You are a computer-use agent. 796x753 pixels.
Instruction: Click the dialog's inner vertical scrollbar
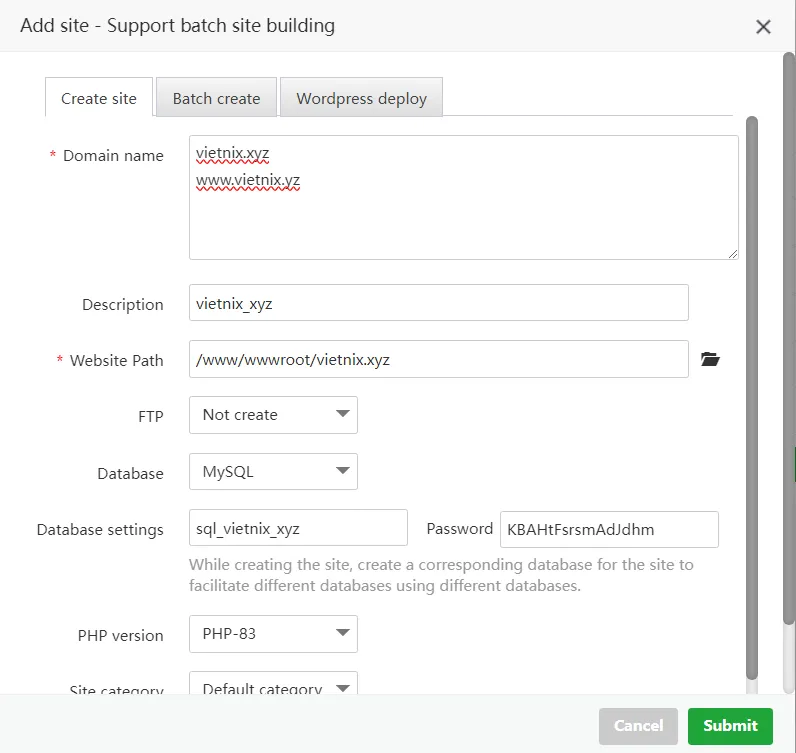tap(752, 400)
